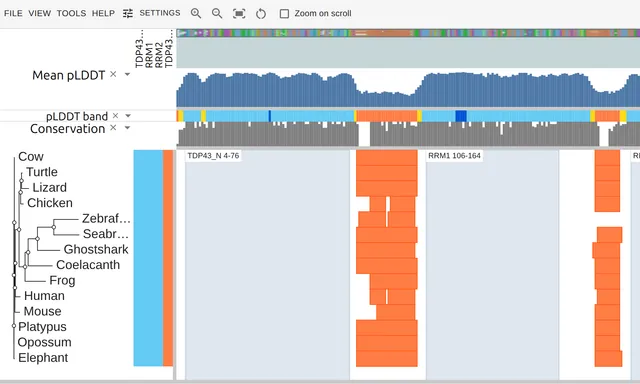Select the Zebraf... tree leaf
Viewport: 640px width, 384px height.
(106, 219)
